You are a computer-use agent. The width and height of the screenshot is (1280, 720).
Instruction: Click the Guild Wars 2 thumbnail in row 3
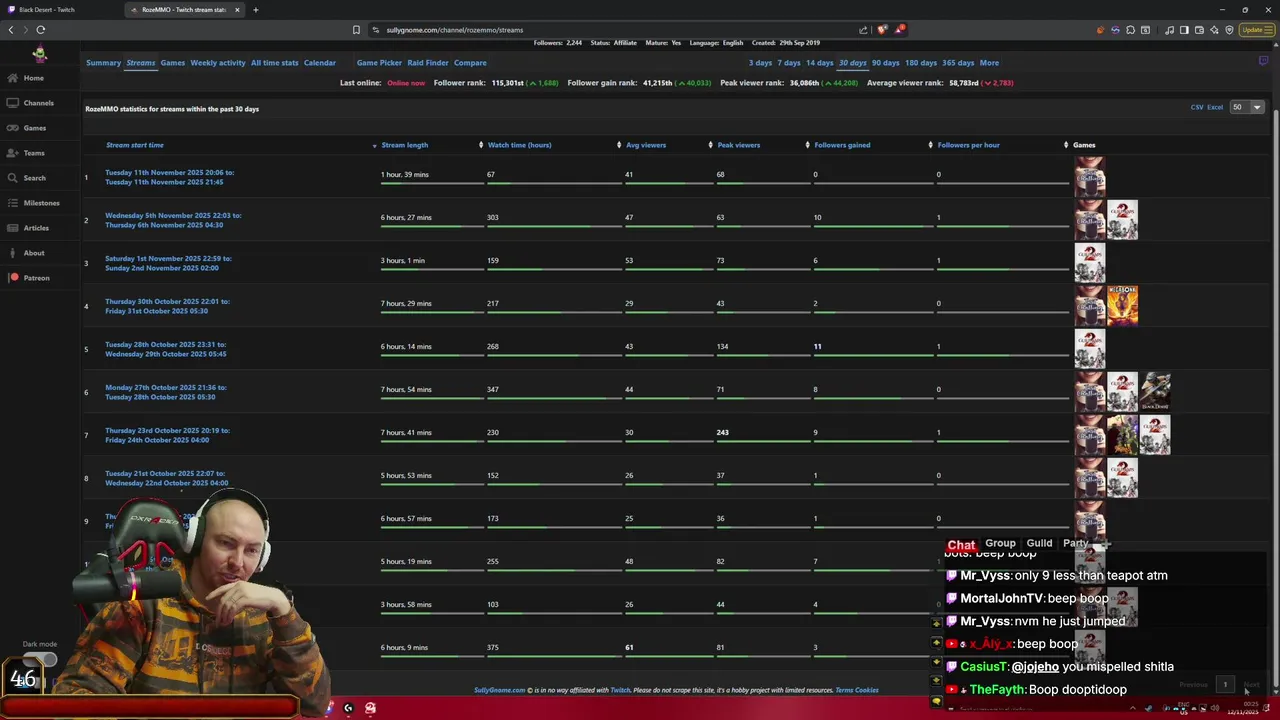[x=1089, y=262]
